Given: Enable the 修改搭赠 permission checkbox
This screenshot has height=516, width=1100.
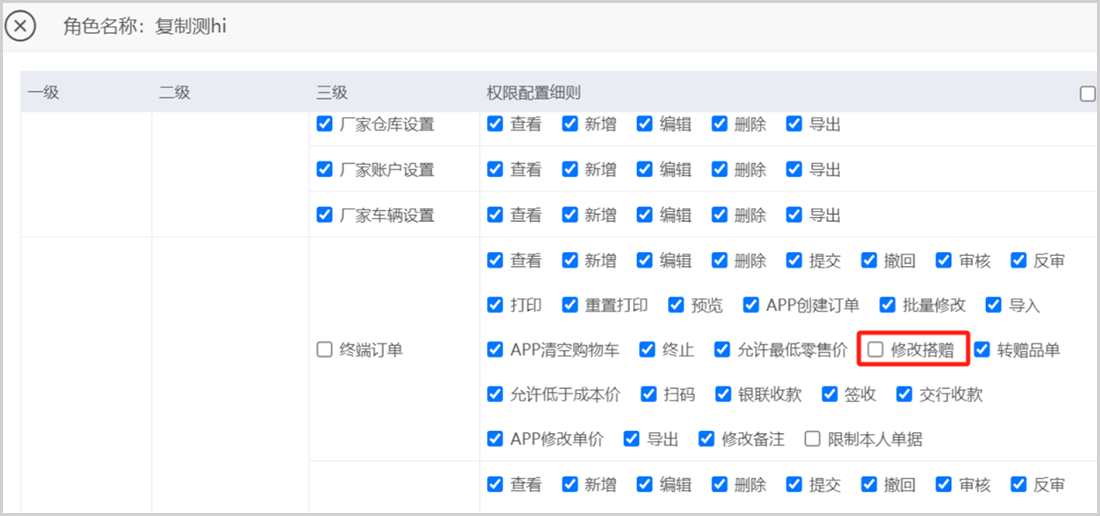Looking at the screenshot, I should point(876,350).
